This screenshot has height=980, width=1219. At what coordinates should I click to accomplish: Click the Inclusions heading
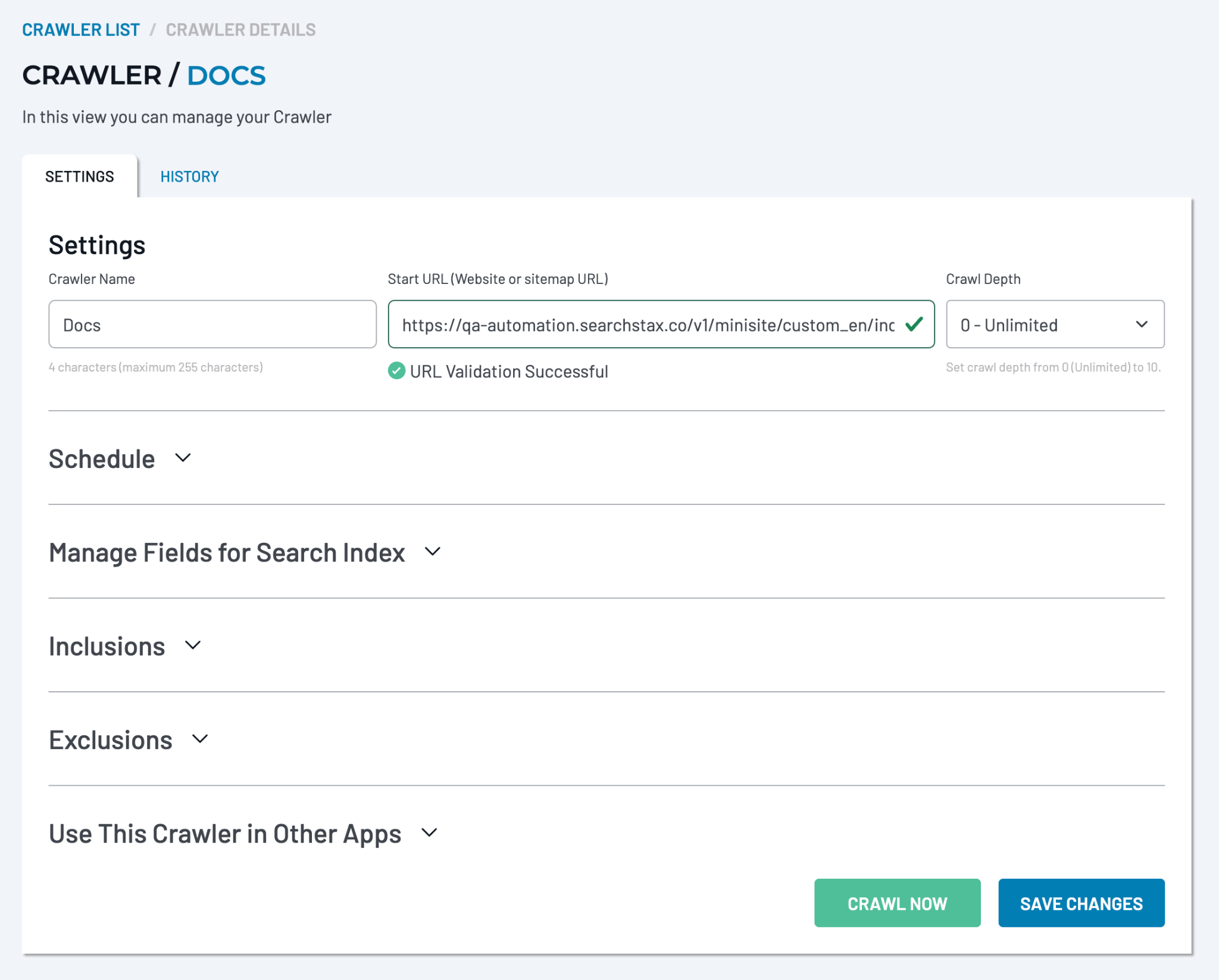pyautogui.click(x=107, y=646)
